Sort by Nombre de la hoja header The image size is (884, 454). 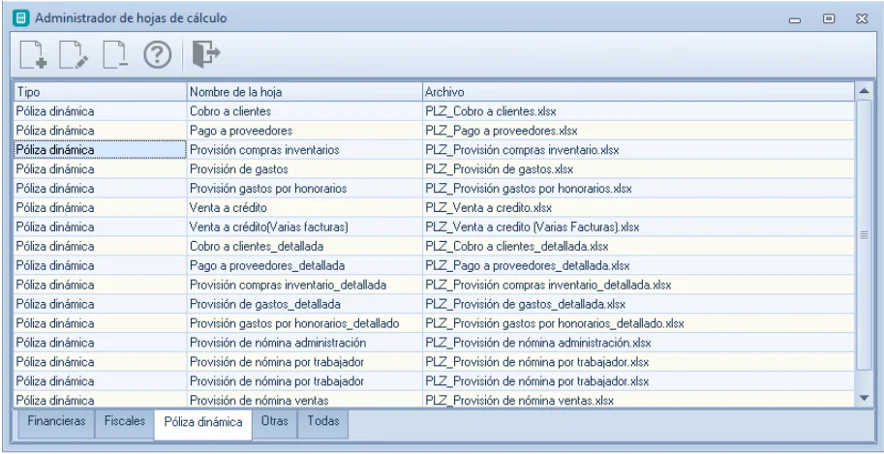(304, 92)
